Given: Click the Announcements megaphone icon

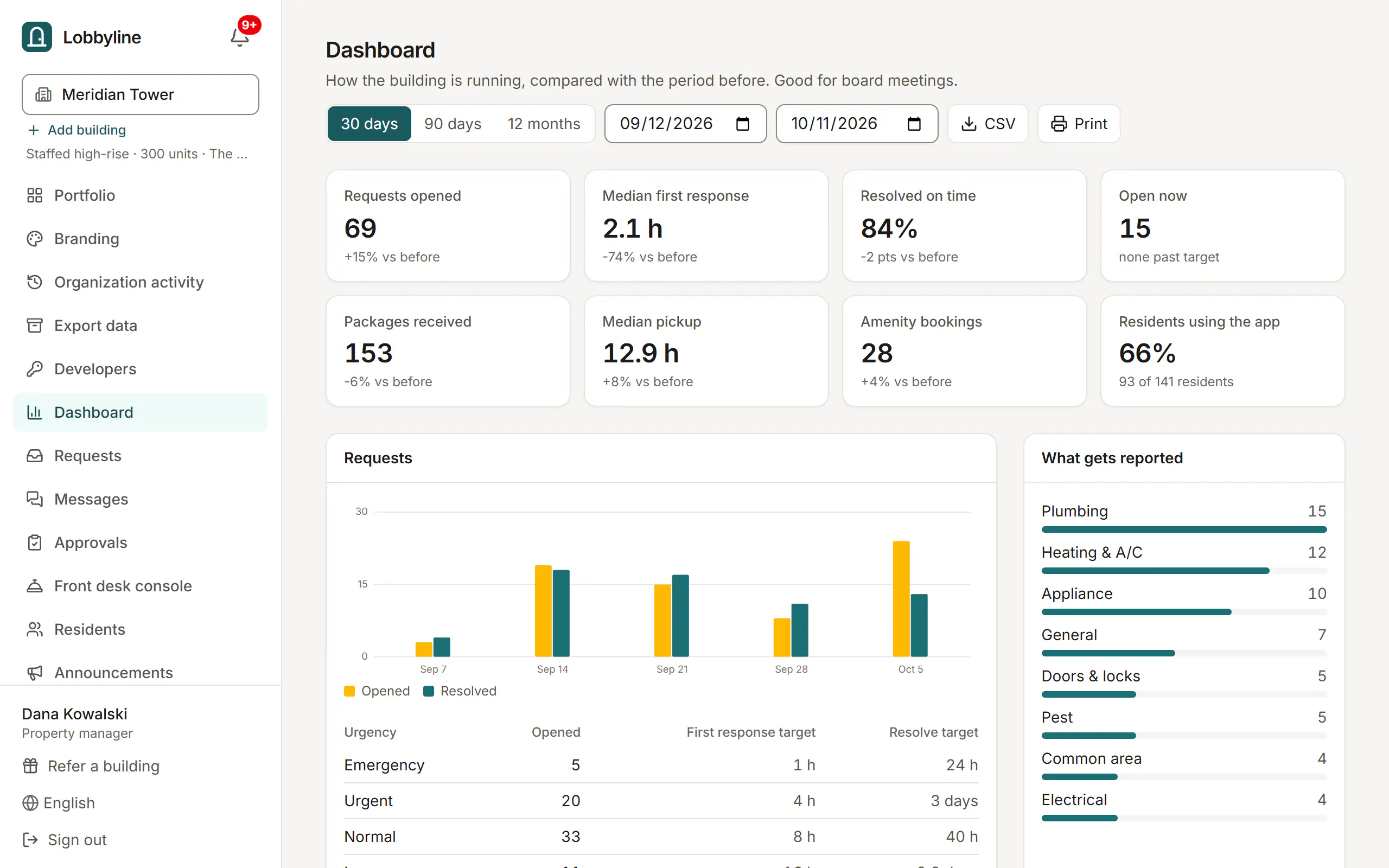Looking at the screenshot, I should point(34,673).
